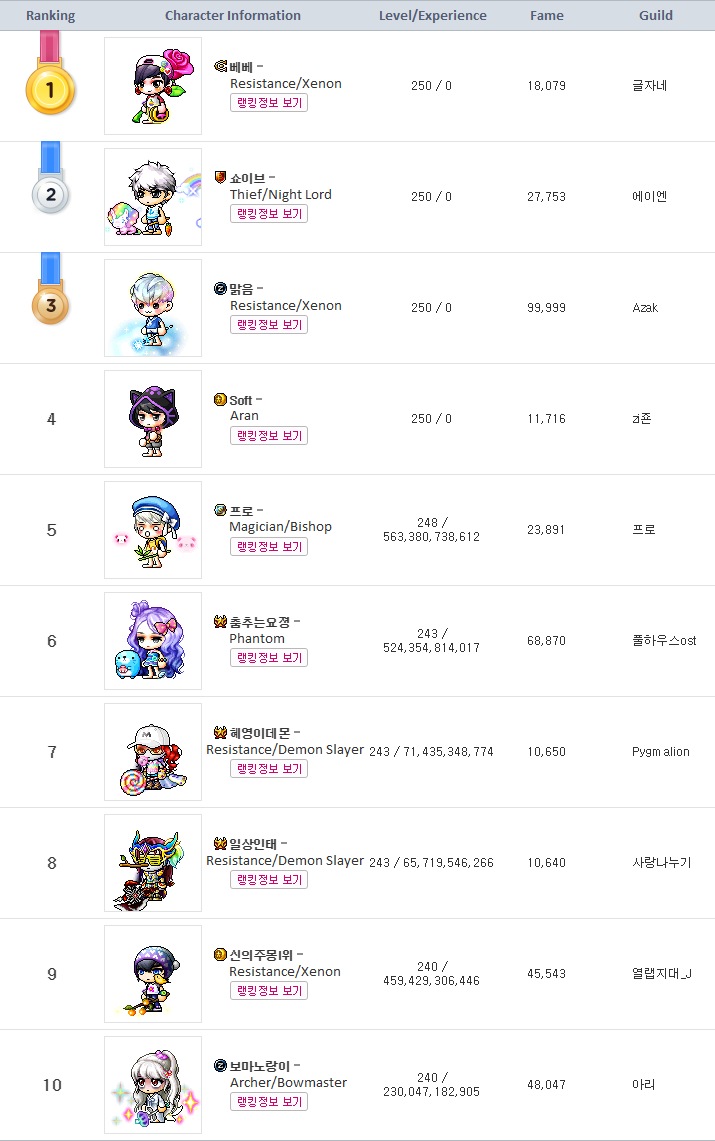Click the world icon beside 베베
Viewport: 715px width, 1141px height.
click(x=221, y=67)
